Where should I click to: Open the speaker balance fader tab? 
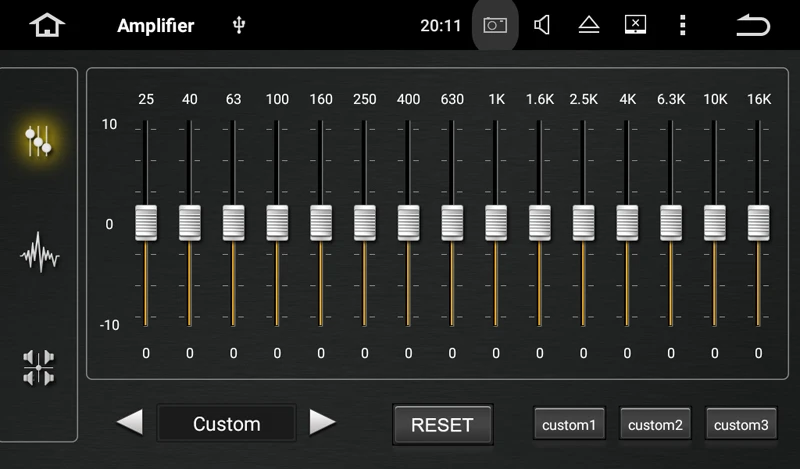[39, 367]
